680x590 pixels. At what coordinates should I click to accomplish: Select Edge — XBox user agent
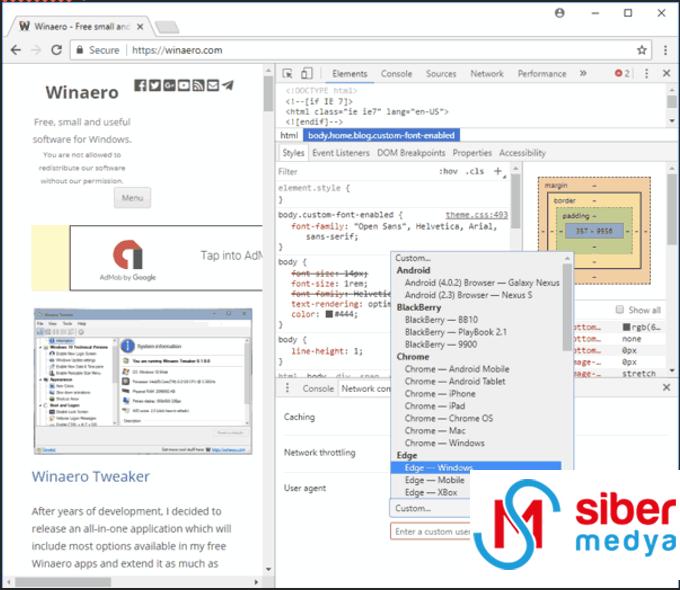coord(431,493)
